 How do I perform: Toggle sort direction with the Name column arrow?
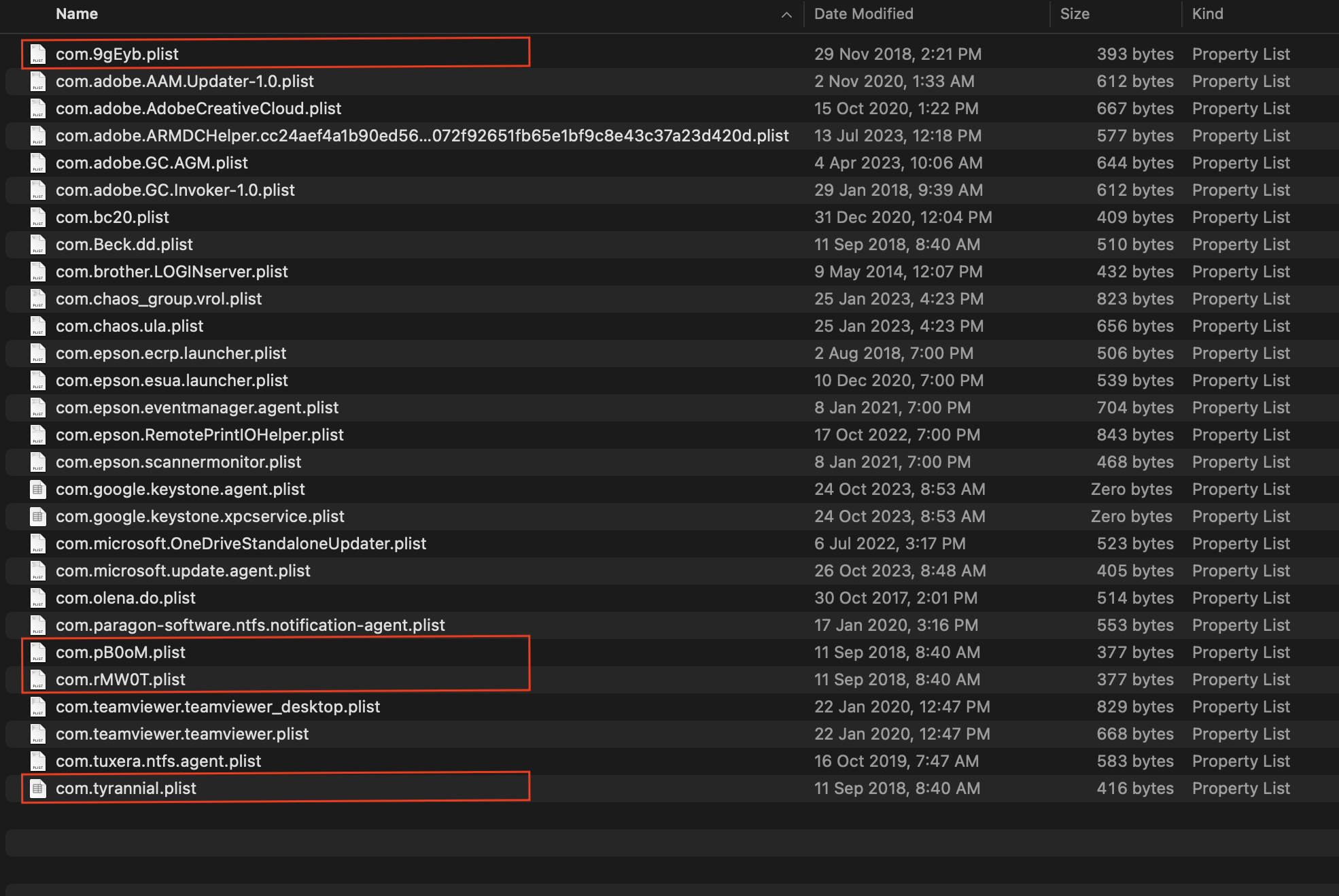coord(786,14)
